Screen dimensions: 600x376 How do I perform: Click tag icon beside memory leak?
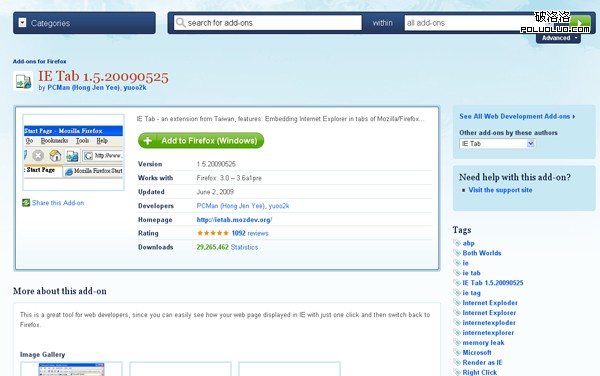tap(457, 342)
